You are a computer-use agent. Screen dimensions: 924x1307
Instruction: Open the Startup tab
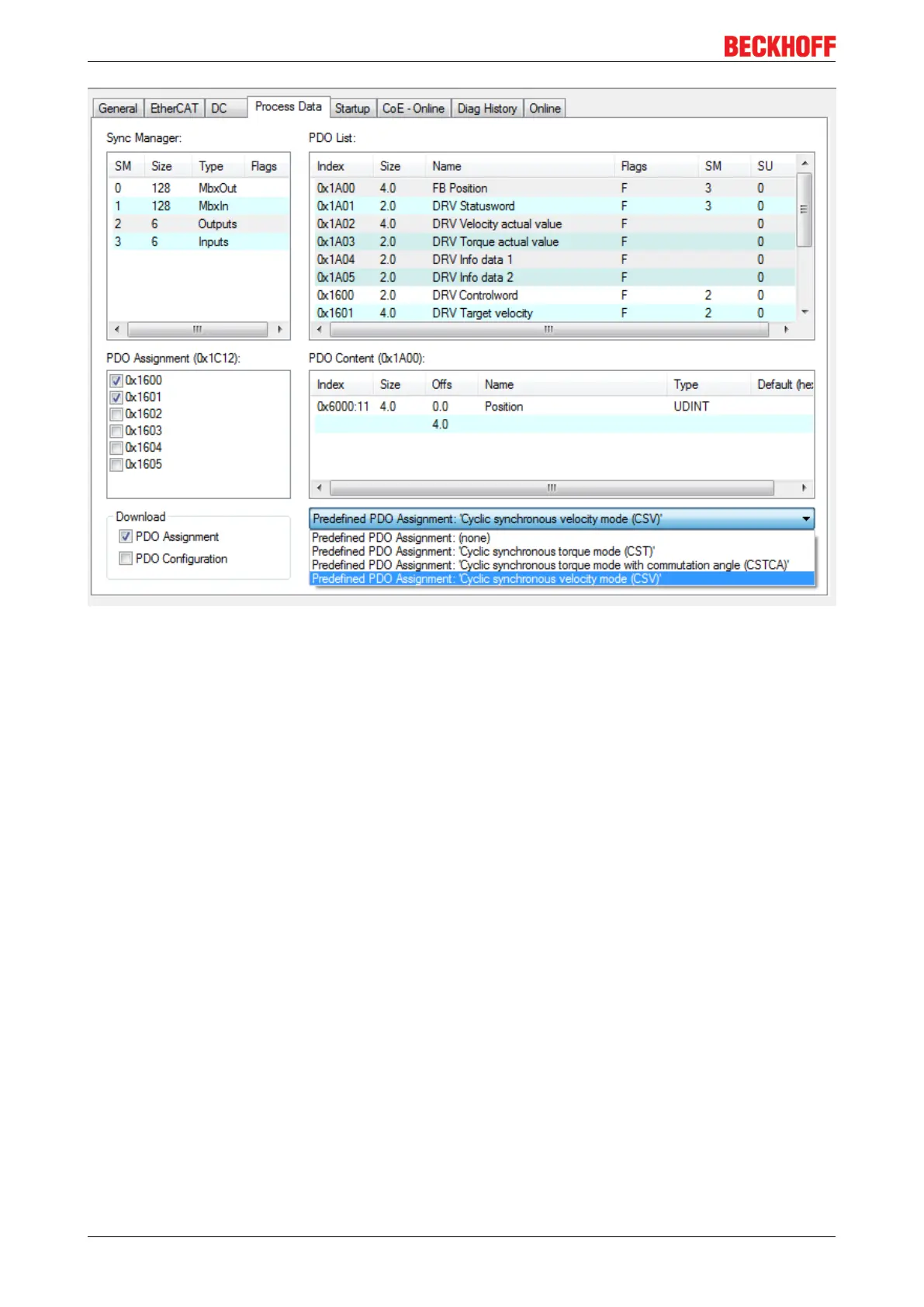(352, 109)
